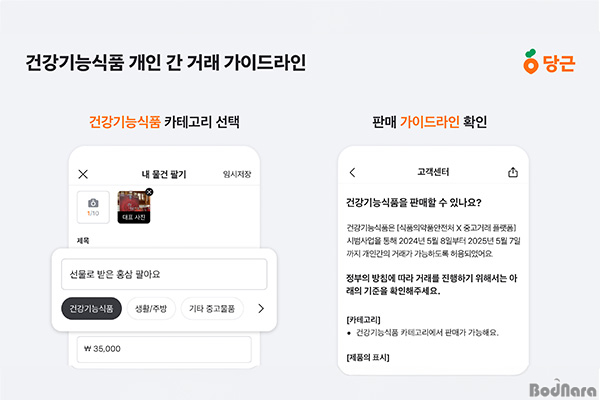Tap the share icon in 고객센터 header
The height and width of the screenshot is (400, 600).
coord(513,173)
